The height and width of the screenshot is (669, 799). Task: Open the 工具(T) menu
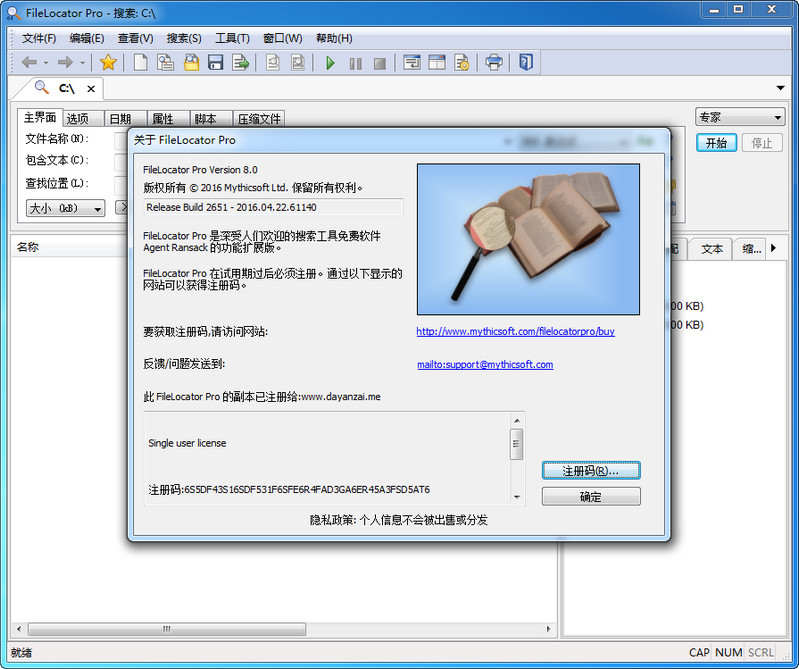[x=232, y=38]
